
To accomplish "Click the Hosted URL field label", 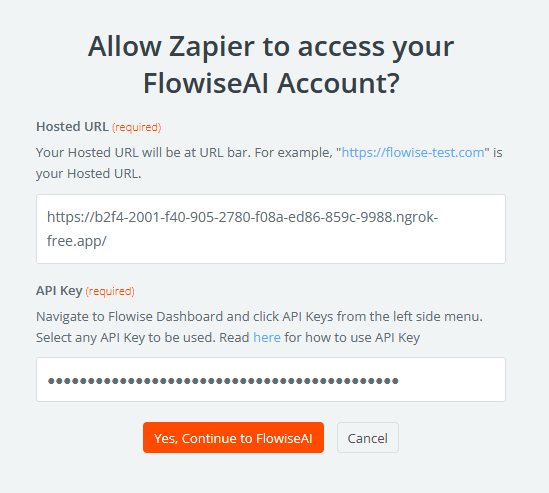I will 72,127.
